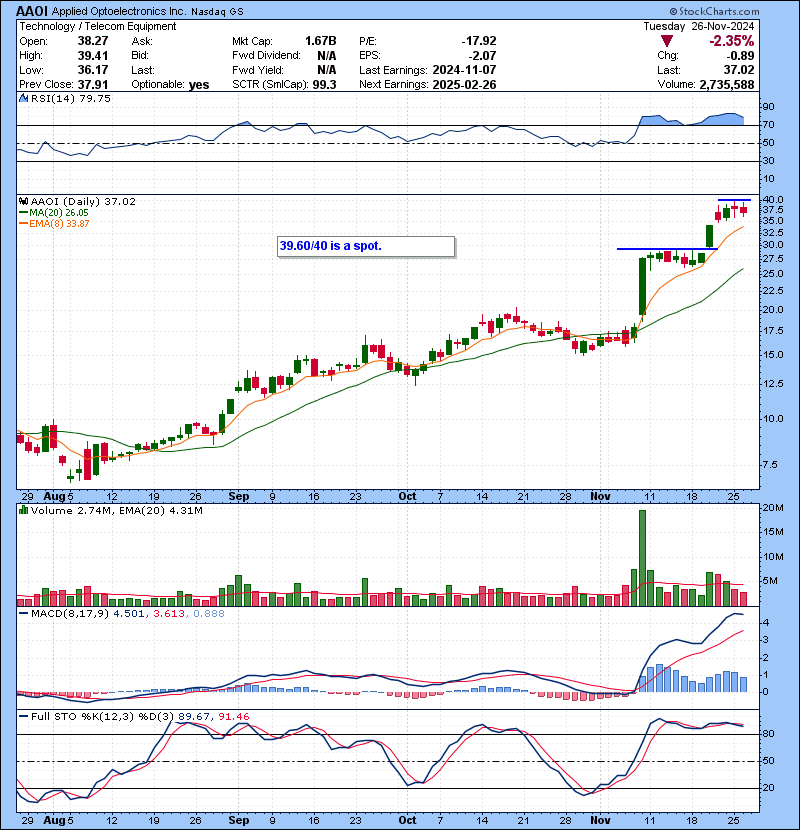
Task: Click the 'Technology / Telecom Equipment' sector text
Action: click(x=98, y=26)
